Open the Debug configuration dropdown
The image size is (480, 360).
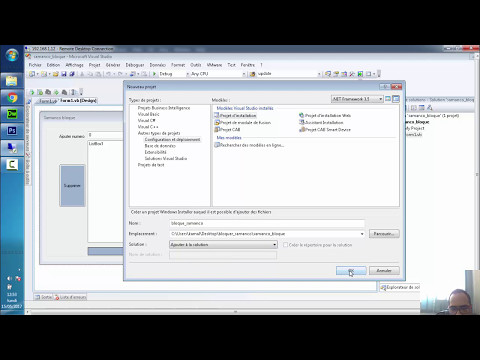tap(187, 74)
